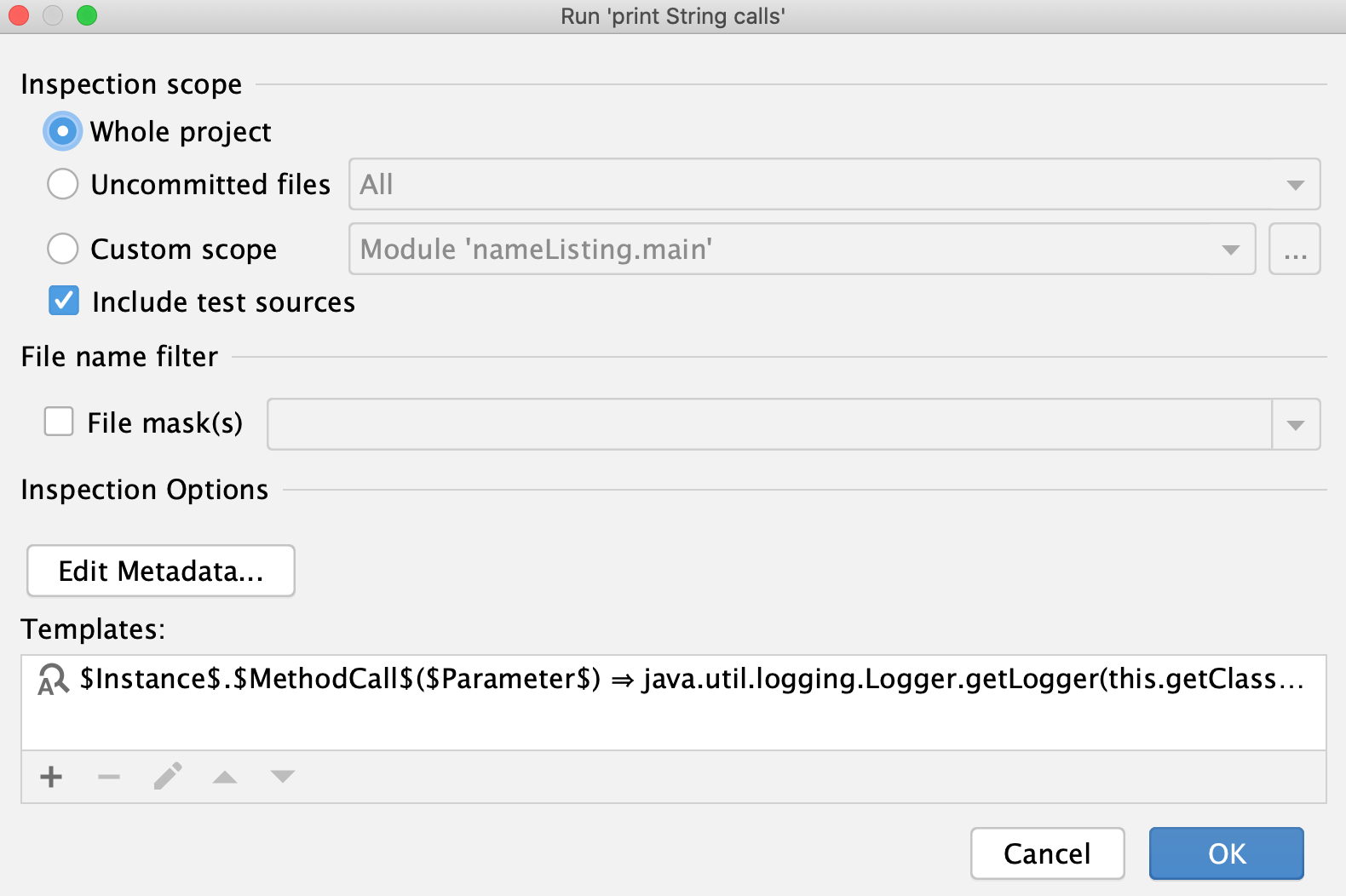1346x896 pixels.
Task: Confirm the dialog with OK
Action: click(x=1226, y=853)
